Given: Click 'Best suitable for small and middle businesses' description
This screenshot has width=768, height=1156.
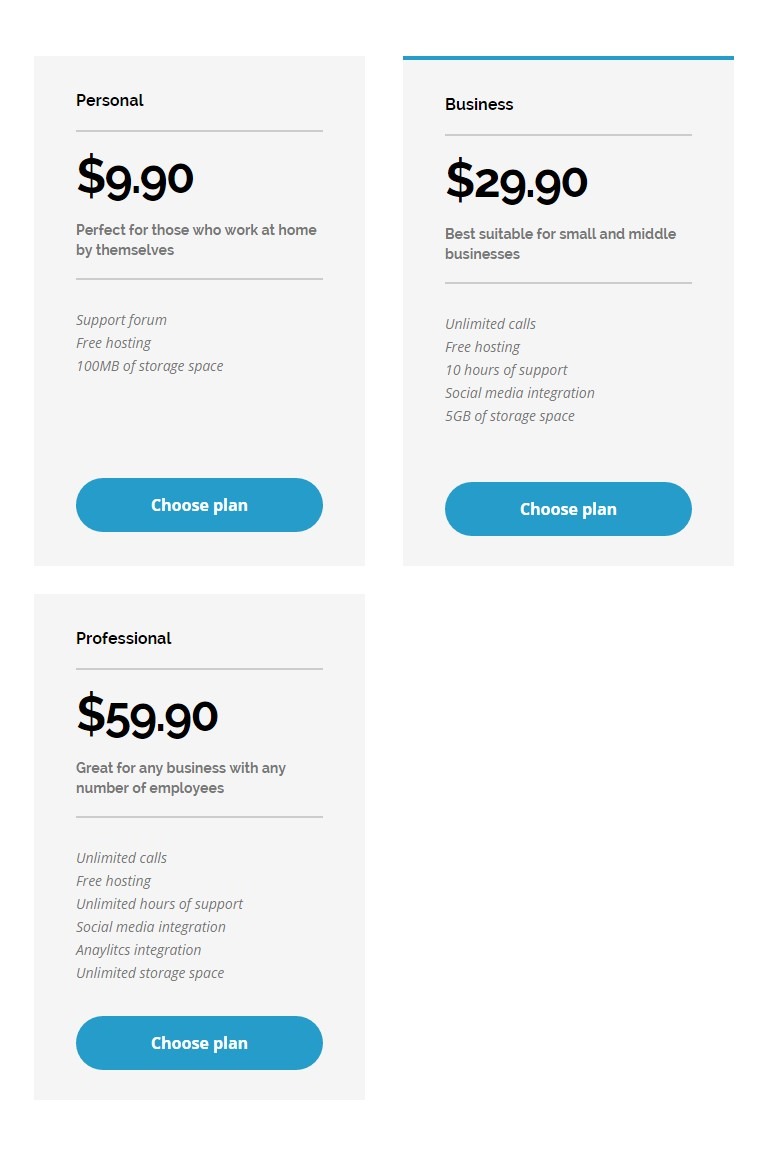Looking at the screenshot, I should pyautogui.click(x=560, y=244).
